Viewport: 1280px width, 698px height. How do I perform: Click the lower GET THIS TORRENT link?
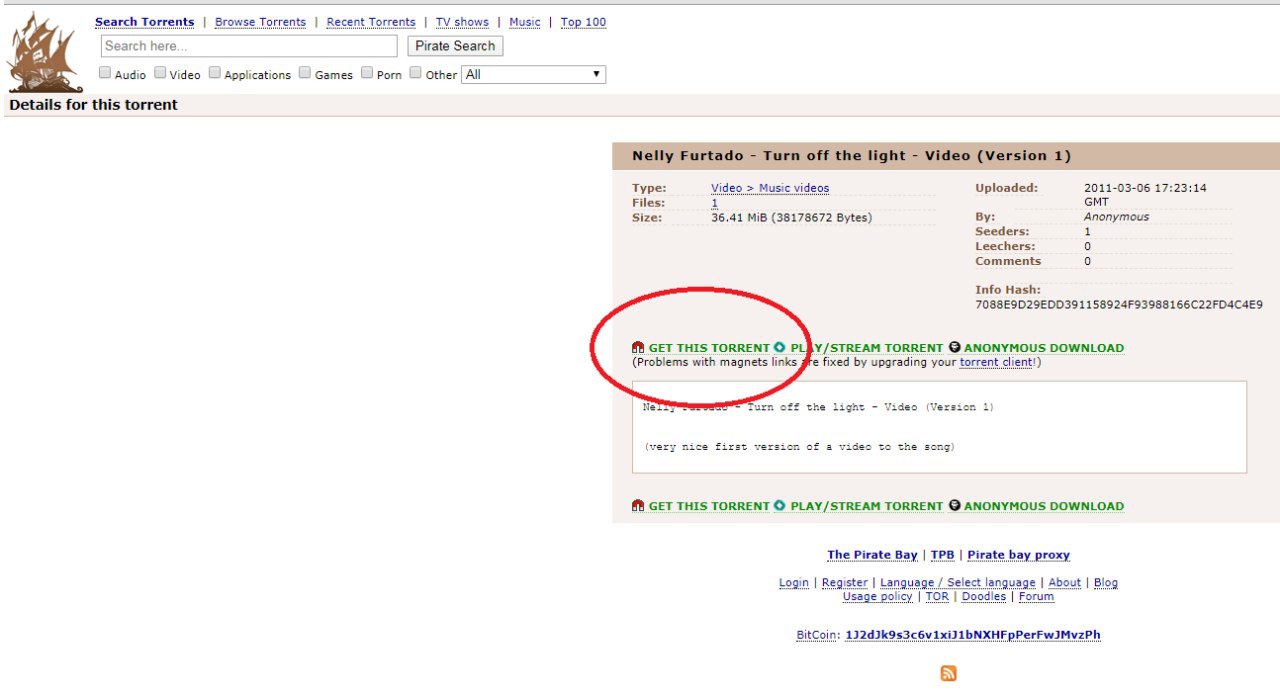coord(709,506)
